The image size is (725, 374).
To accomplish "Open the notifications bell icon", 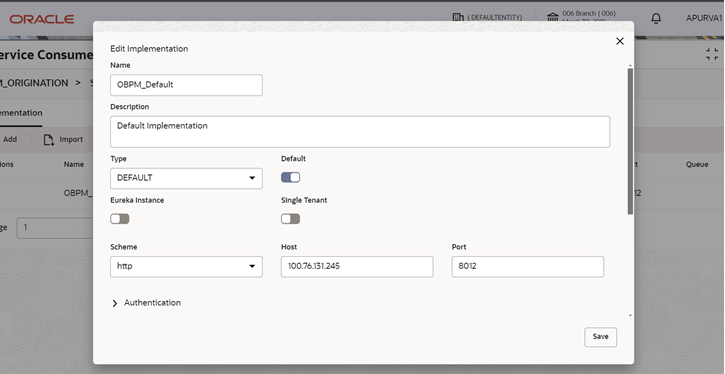I will [656, 18].
